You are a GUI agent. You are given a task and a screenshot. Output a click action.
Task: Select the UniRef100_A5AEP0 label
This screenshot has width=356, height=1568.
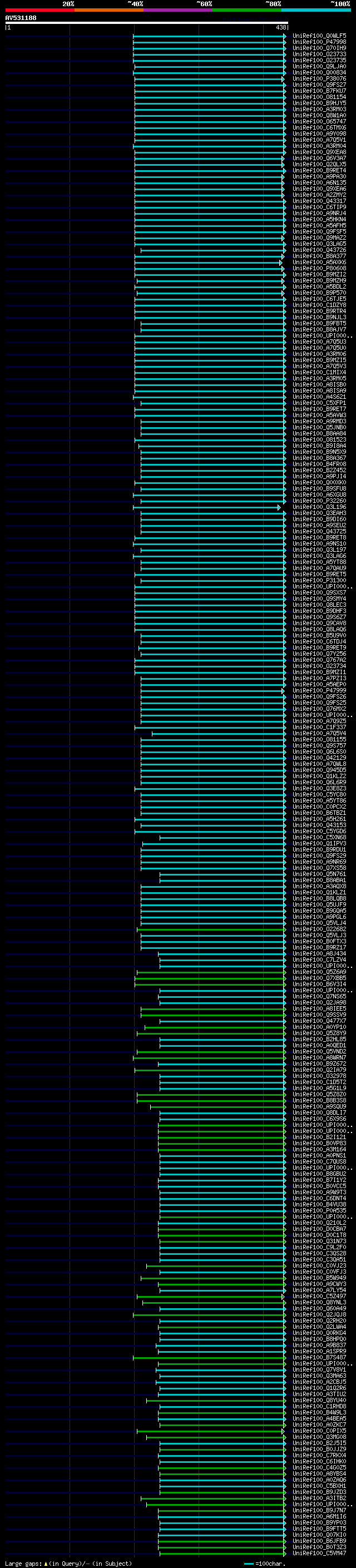click(x=319, y=684)
